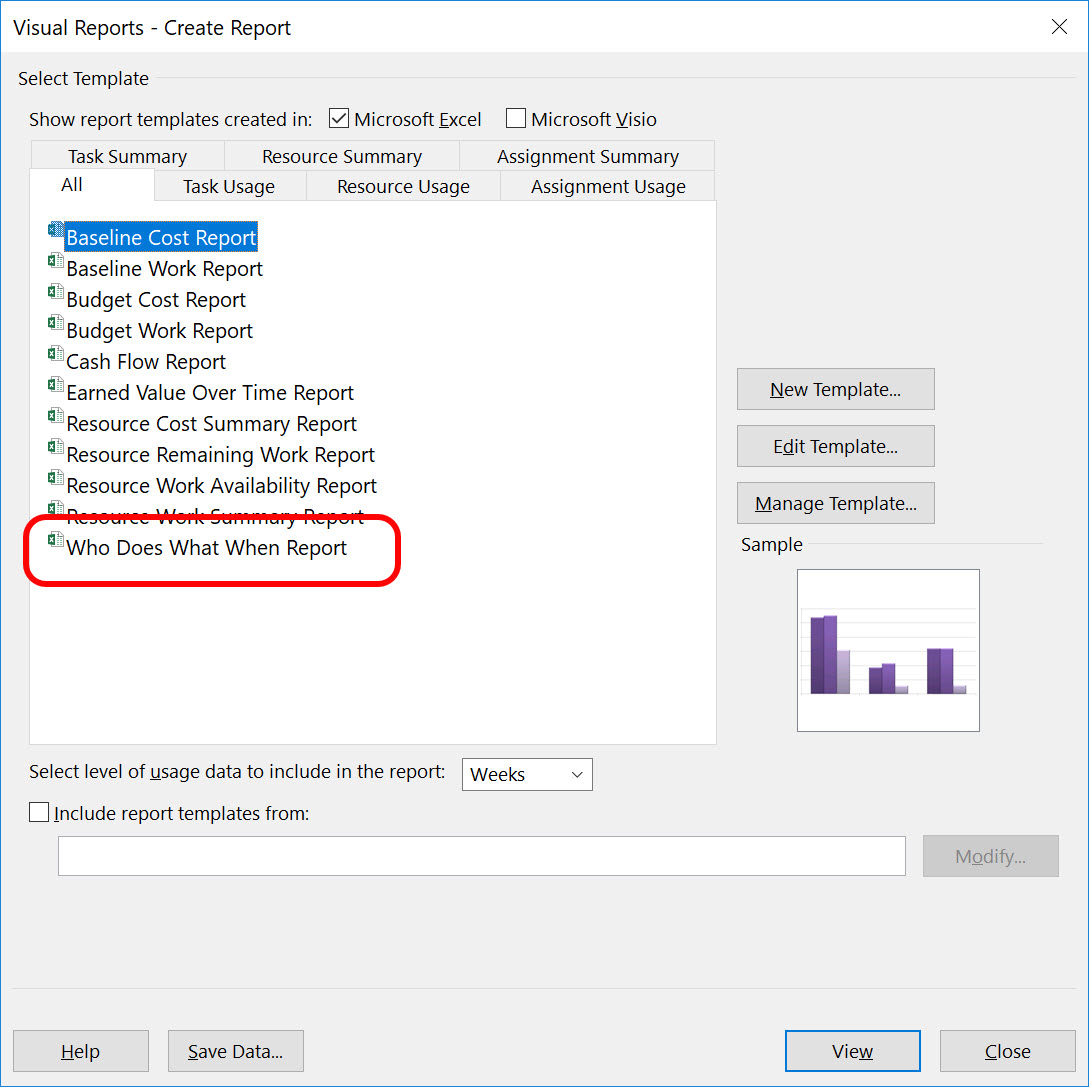Check the Microsoft Visio checkbox
1089x1087 pixels.
pos(516,118)
